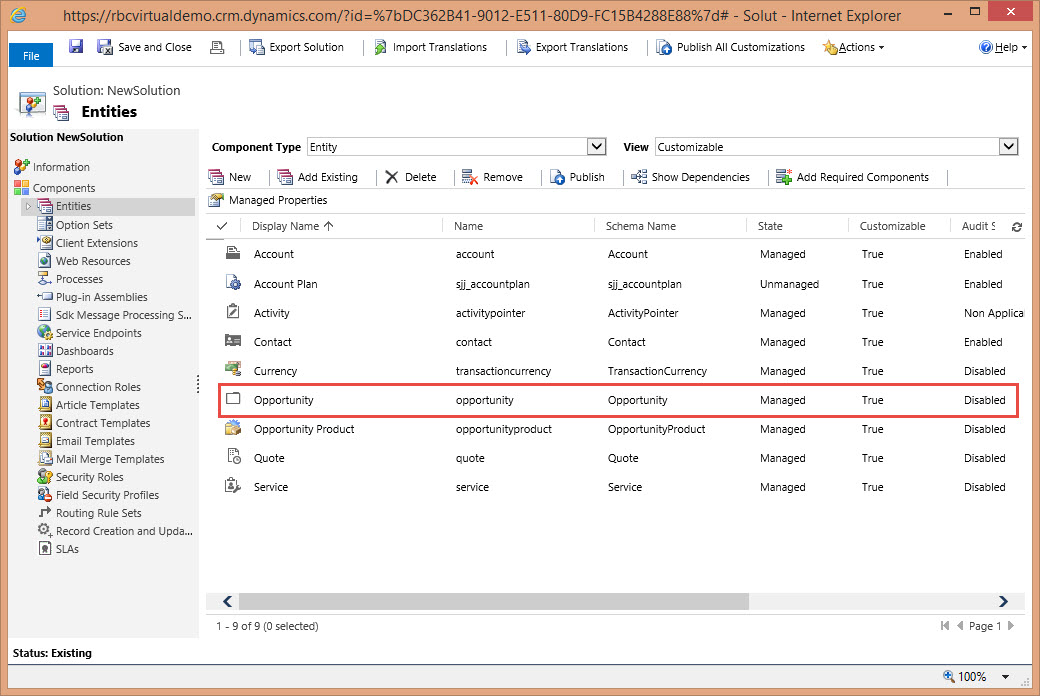Click the printer icon in toolbar
This screenshot has width=1040, height=696.
point(217,47)
